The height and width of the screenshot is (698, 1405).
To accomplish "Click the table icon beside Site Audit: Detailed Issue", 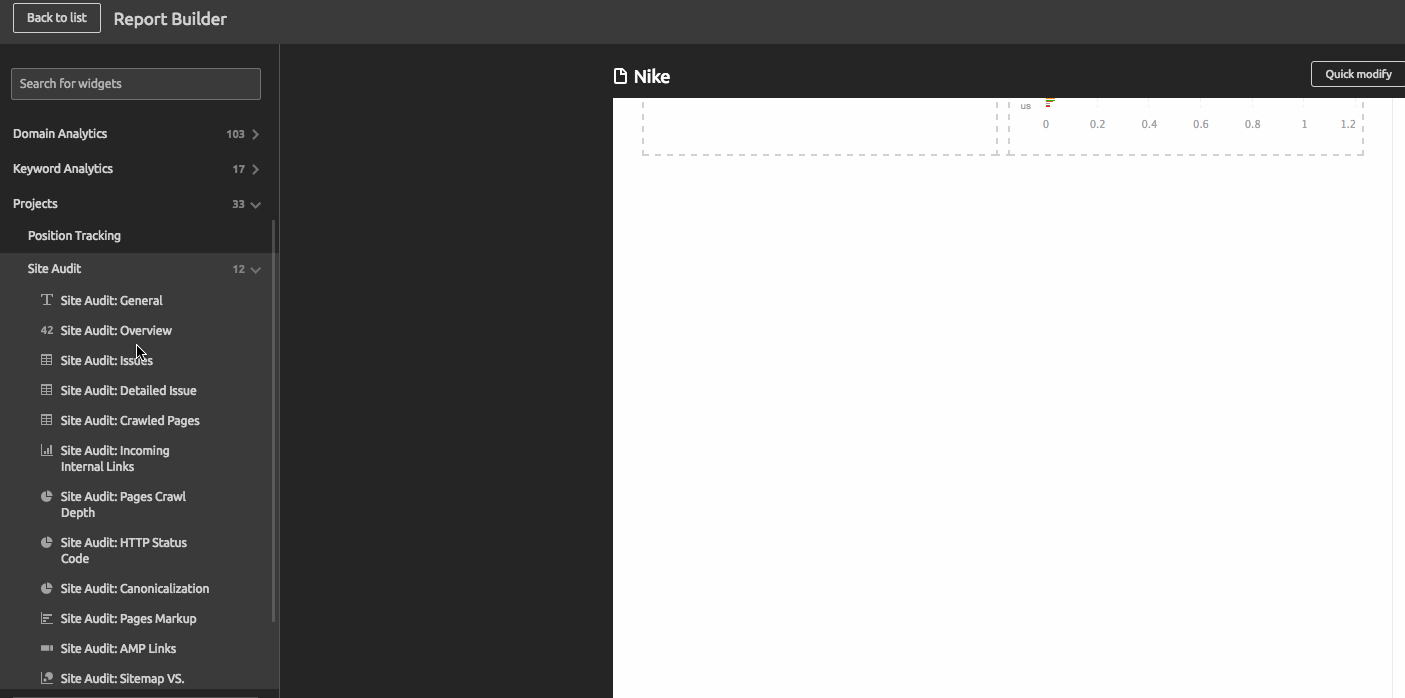I will tap(46, 390).
